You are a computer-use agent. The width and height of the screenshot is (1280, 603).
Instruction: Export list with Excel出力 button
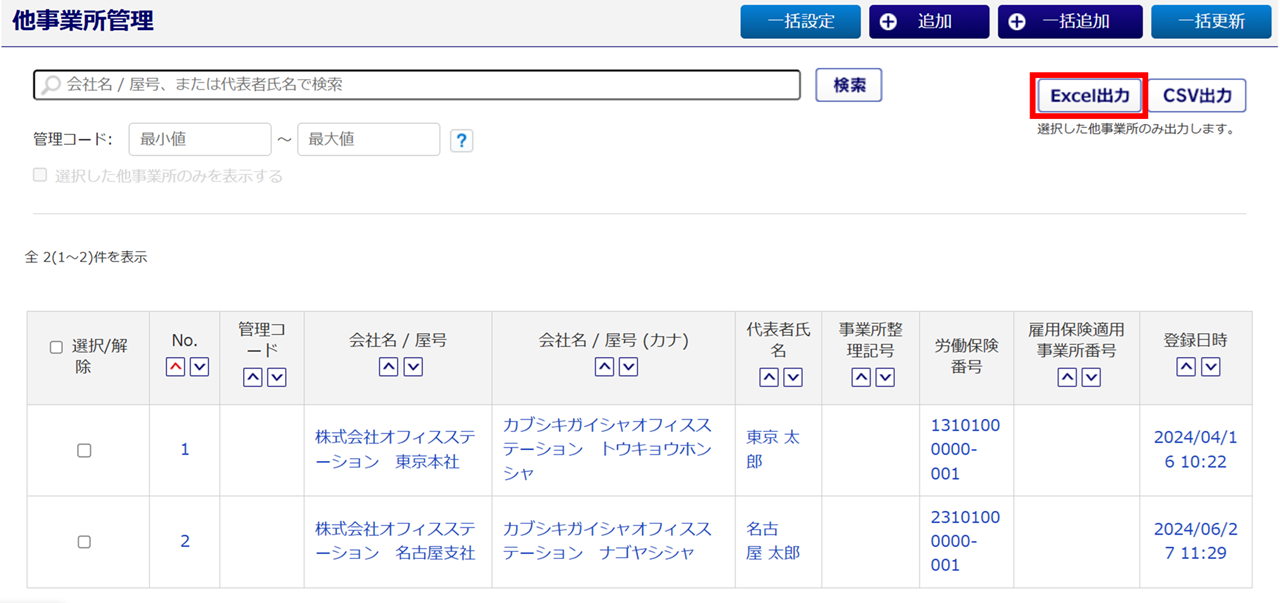pyautogui.click(x=1089, y=96)
